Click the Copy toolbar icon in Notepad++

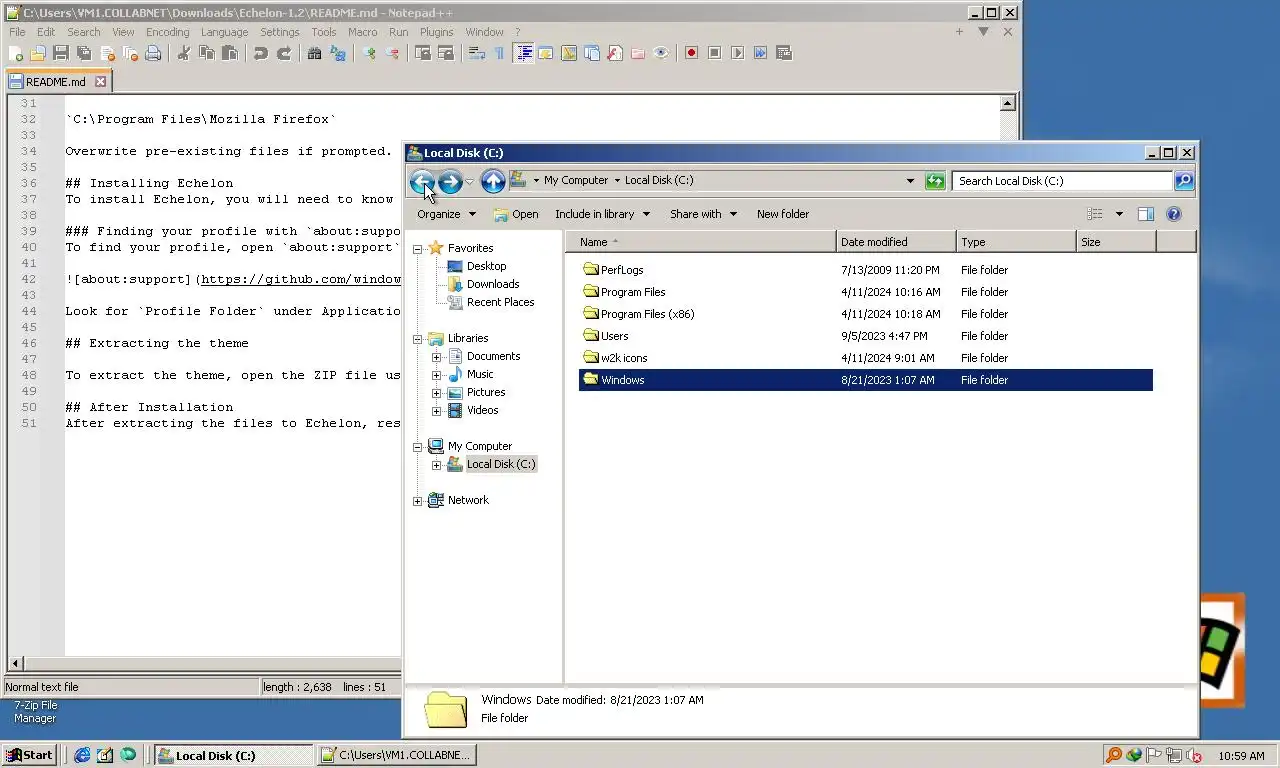(x=206, y=53)
